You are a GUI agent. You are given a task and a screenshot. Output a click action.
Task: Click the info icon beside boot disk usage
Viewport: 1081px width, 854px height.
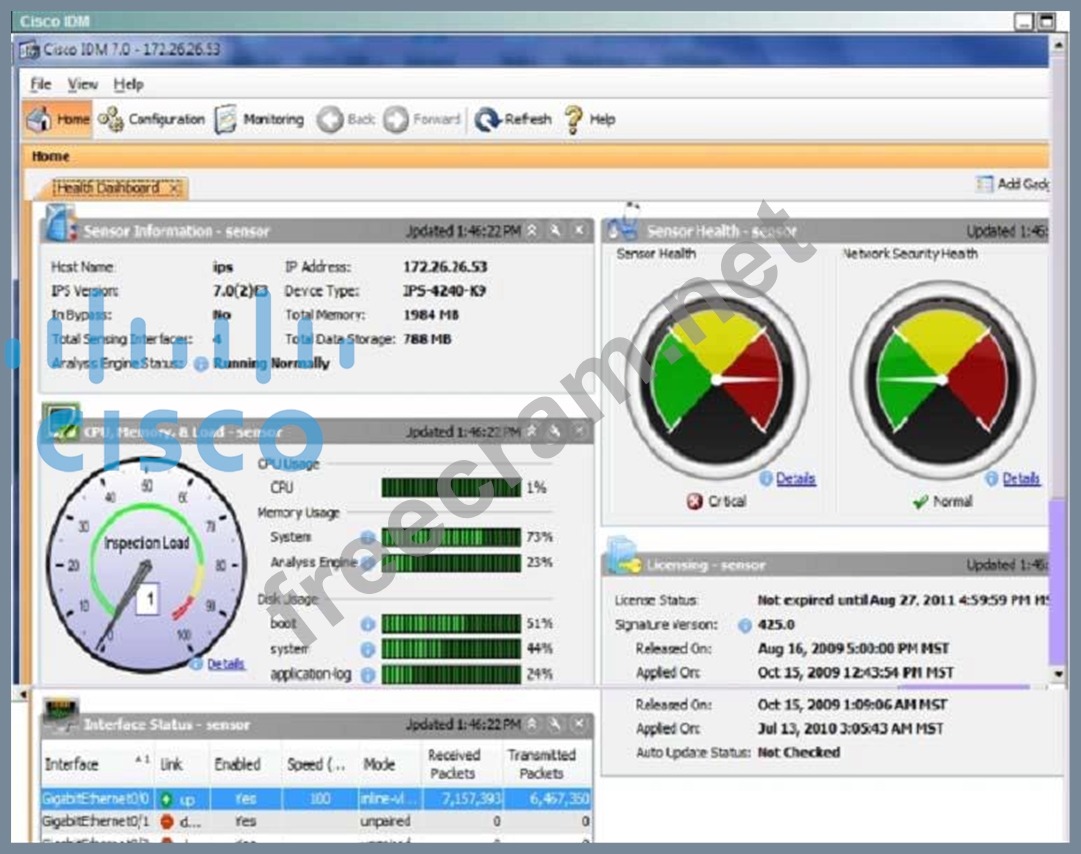point(367,624)
